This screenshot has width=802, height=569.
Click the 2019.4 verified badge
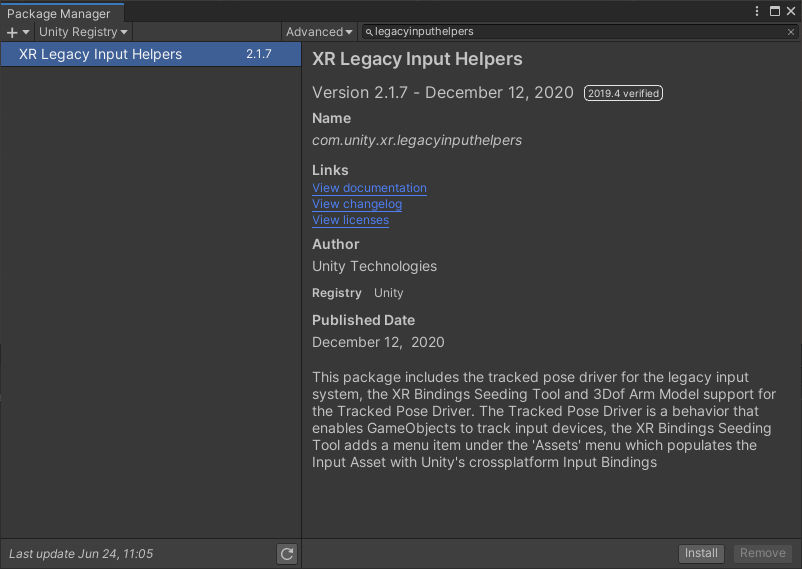[x=623, y=93]
